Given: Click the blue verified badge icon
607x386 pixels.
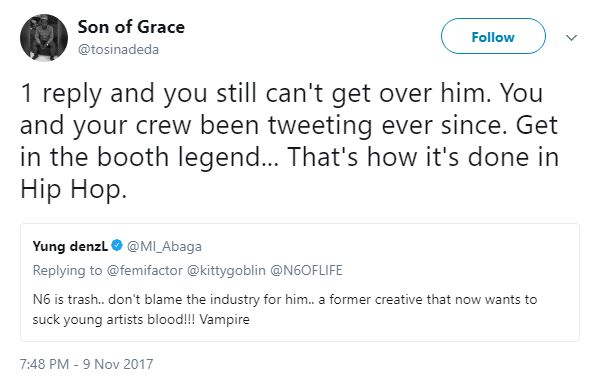Looking at the screenshot, I should [117, 245].
